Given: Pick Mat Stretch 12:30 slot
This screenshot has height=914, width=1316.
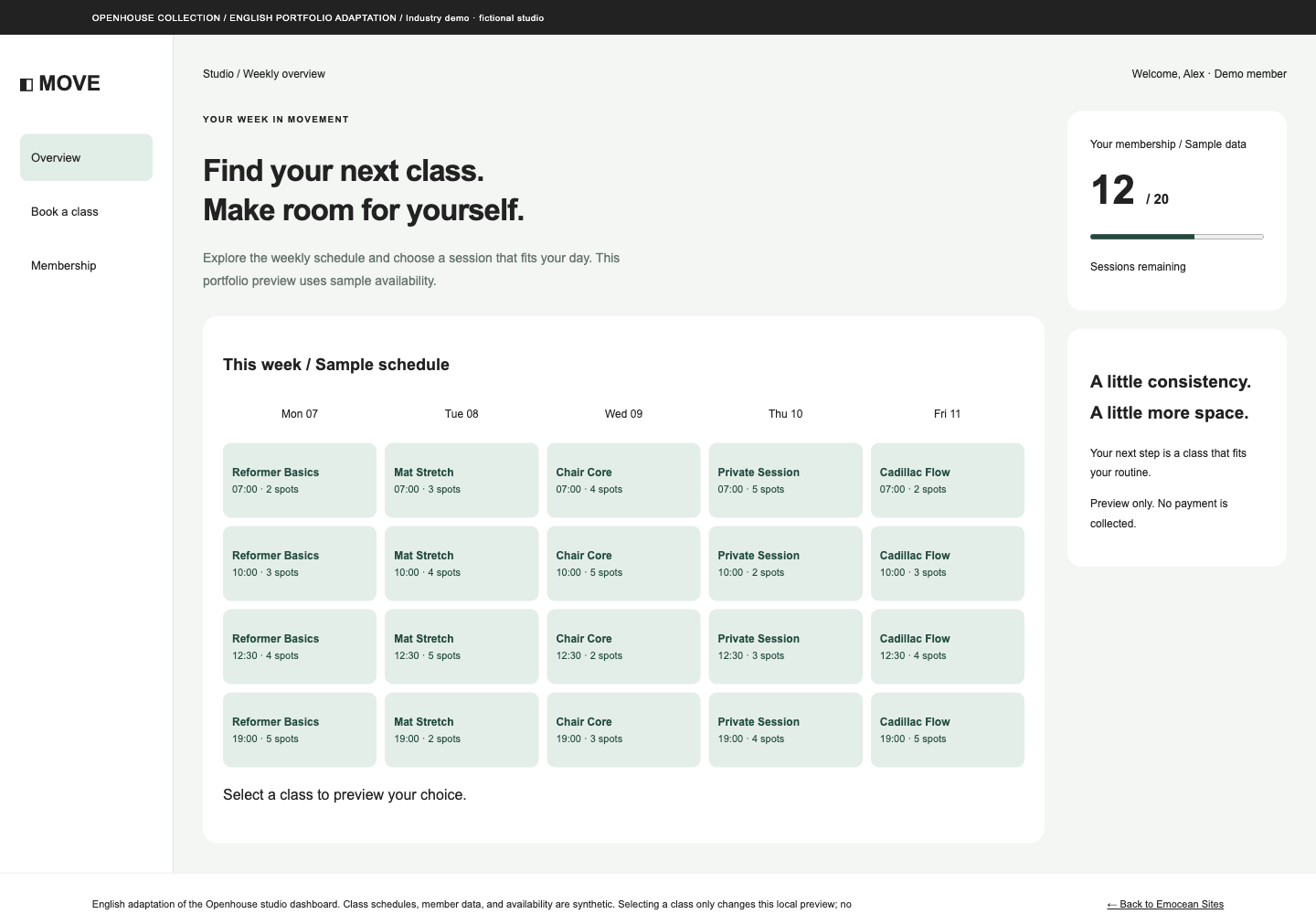Looking at the screenshot, I should [462, 647].
